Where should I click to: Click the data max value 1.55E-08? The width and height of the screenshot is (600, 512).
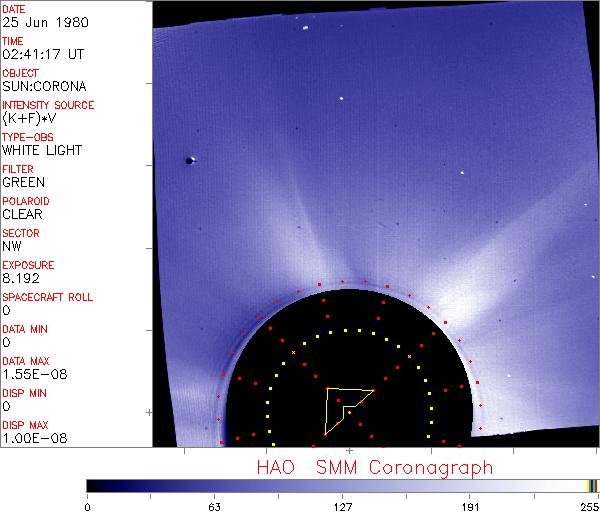click(x=31, y=375)
